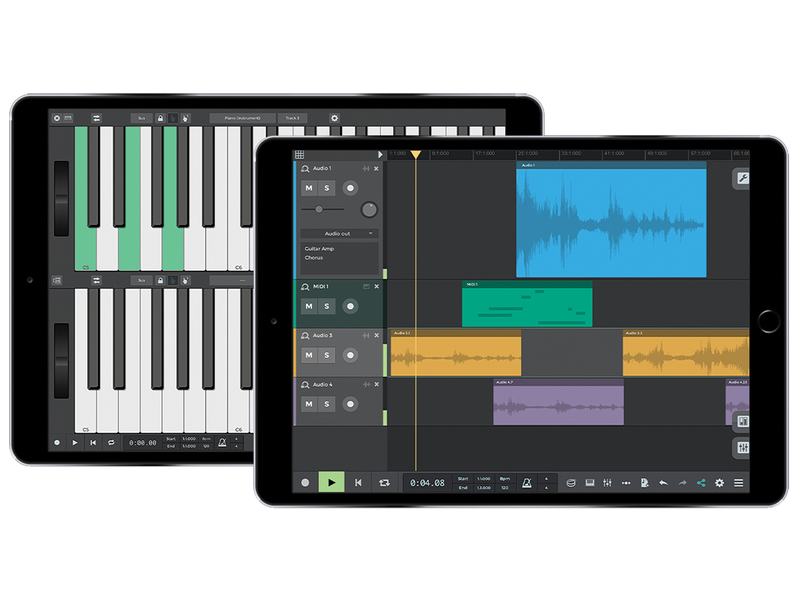Select the blue Audio 1 waveform clip
The height and width of the screenshot is (600, 800).
(610, 222)
